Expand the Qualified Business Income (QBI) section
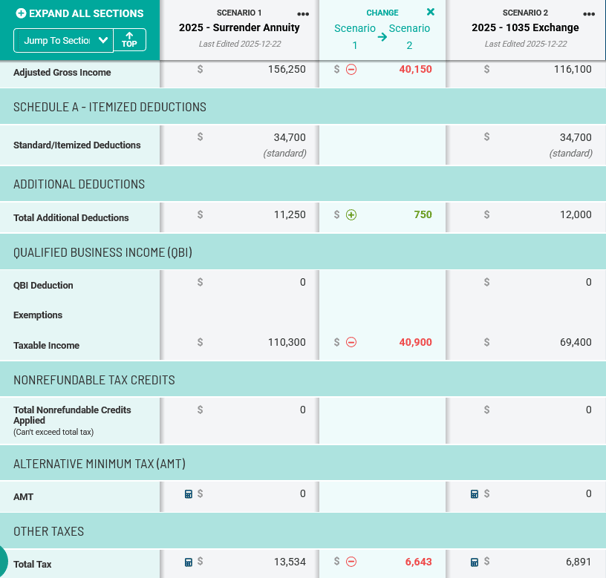The image size is (606, 578). [102, 252]
